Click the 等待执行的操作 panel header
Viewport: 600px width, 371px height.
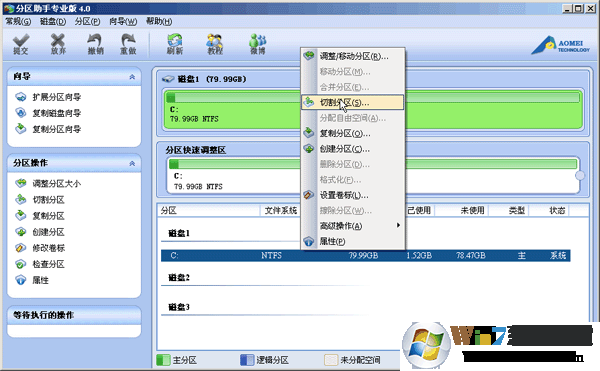[74, 315]
